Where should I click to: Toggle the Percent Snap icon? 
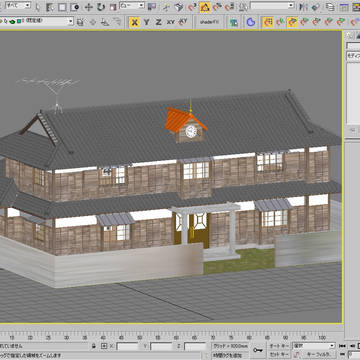point(217,6)
